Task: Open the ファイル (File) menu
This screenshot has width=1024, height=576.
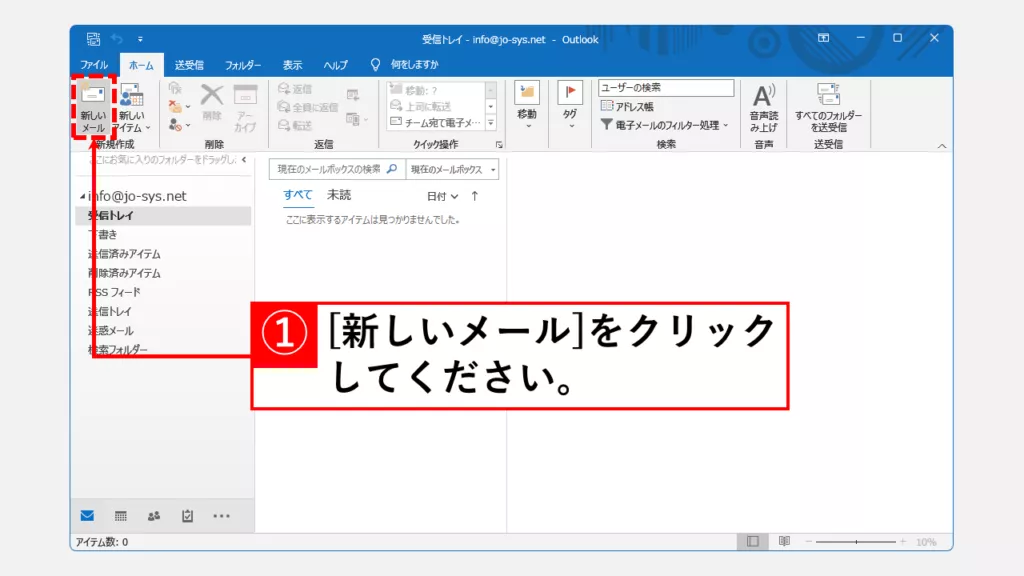Action: tap(94, 65)
